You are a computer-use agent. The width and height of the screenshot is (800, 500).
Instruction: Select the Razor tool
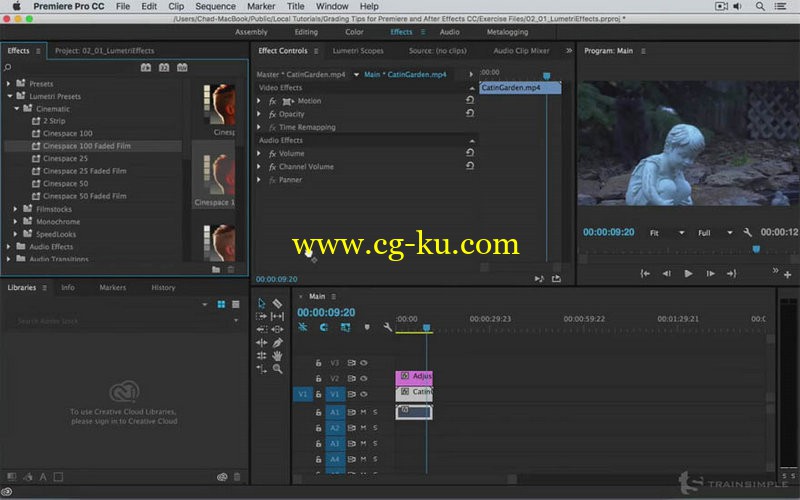click(x=277, y=304)
